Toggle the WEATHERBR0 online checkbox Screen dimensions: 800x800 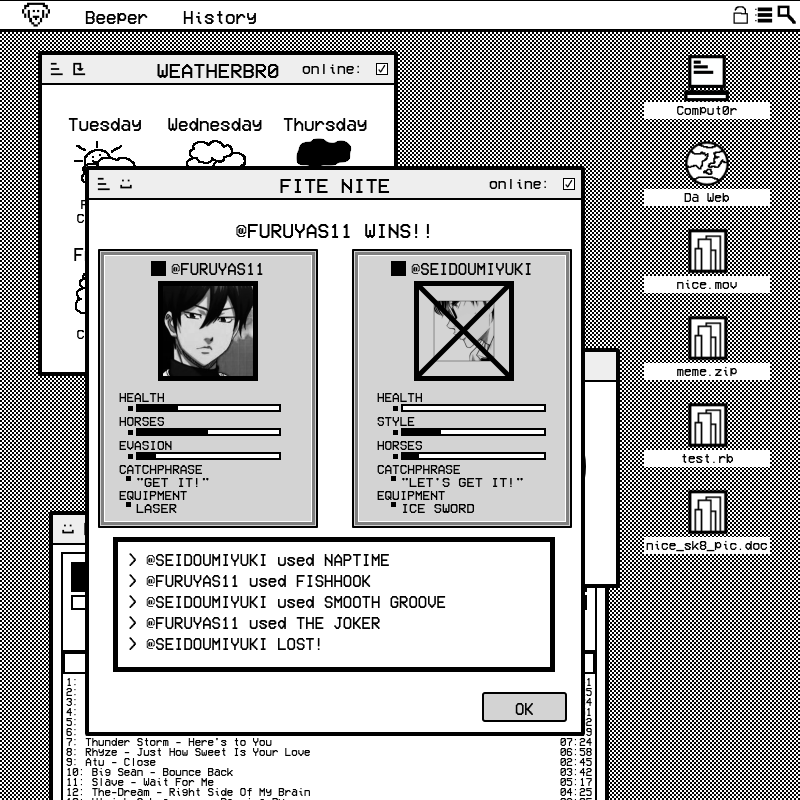[x=382, y=69]
